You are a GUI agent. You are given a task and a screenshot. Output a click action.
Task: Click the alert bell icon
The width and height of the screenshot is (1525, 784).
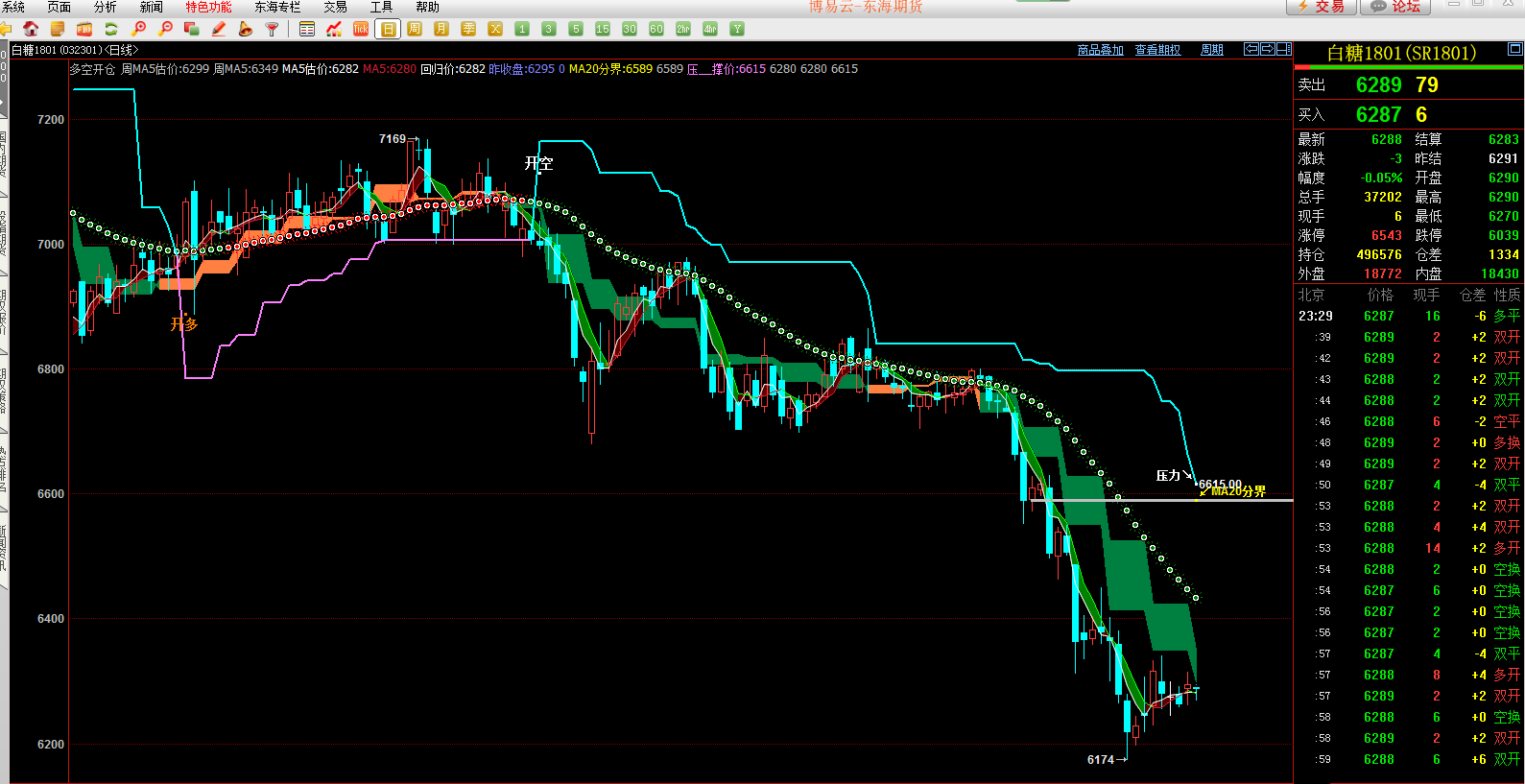pyautogui.click(x=246, y=29)
